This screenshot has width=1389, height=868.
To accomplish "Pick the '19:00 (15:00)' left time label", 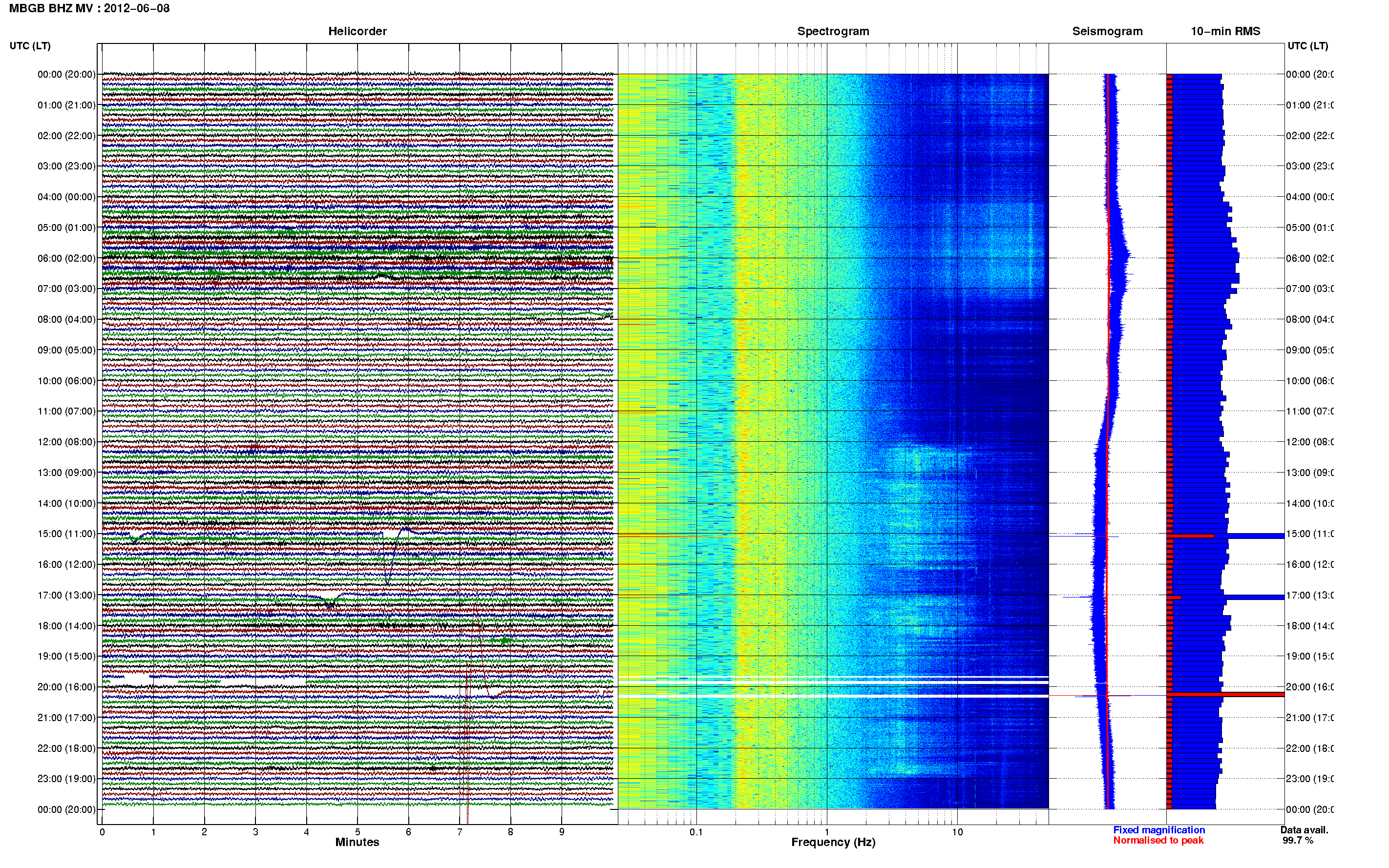I will [x=66, y=656].
